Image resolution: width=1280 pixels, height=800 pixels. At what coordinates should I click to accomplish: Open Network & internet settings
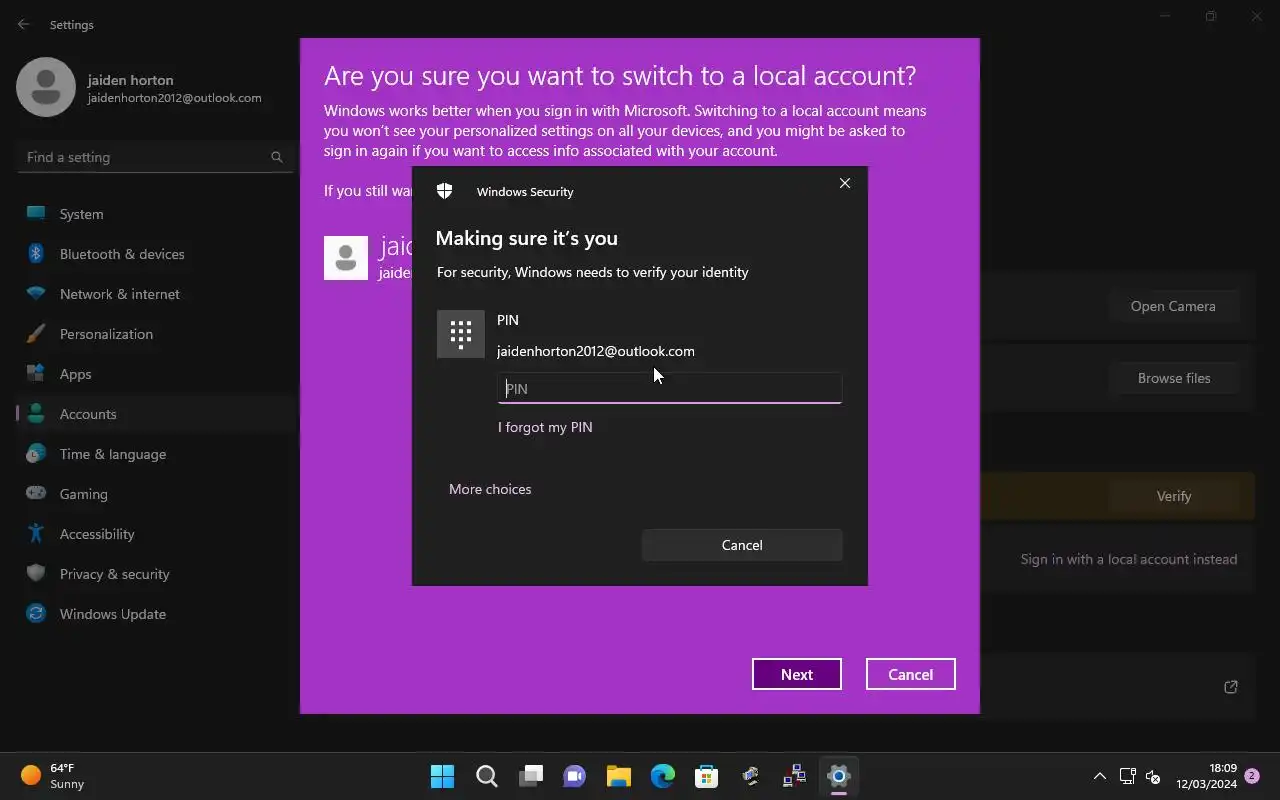[155, 294]
